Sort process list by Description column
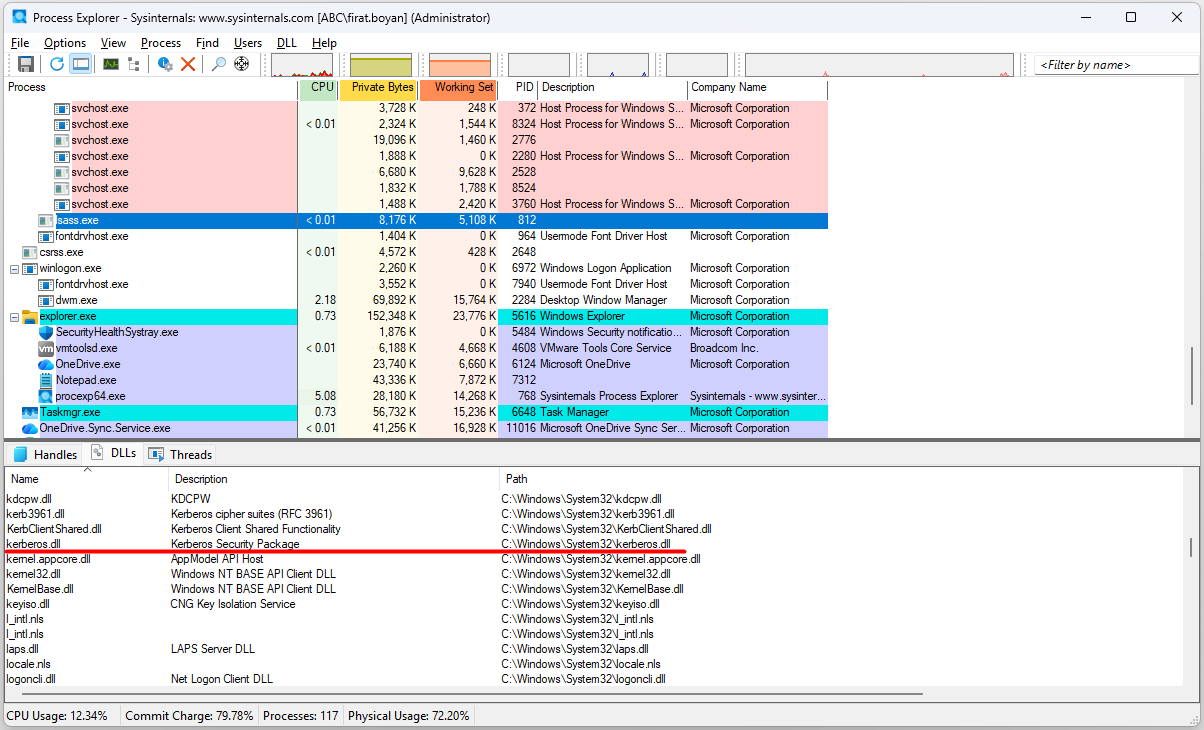This screenshot has width=1204, height=730. 613,88
